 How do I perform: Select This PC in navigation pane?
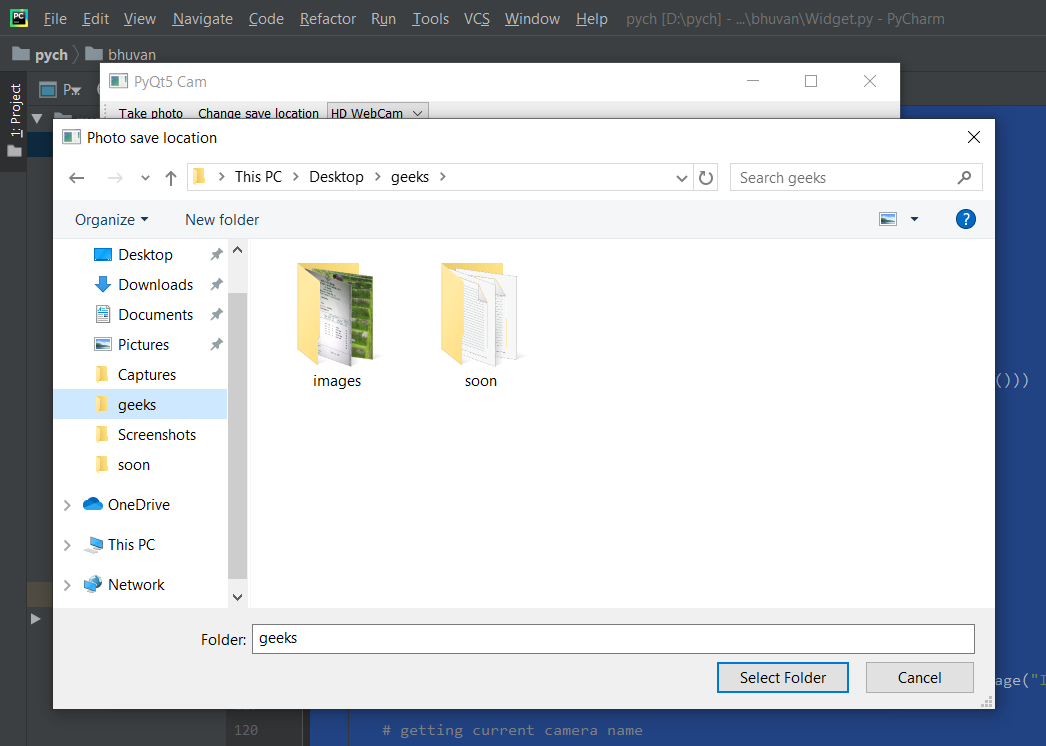(131, 545)
